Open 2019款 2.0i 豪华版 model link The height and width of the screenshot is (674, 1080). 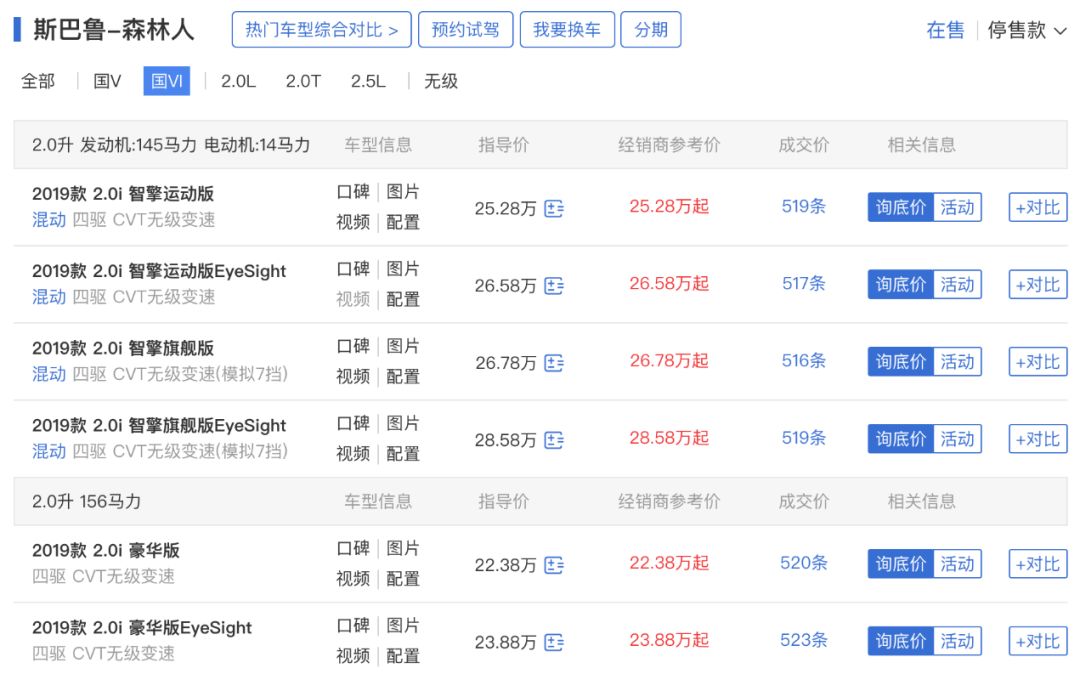(105, 550)
